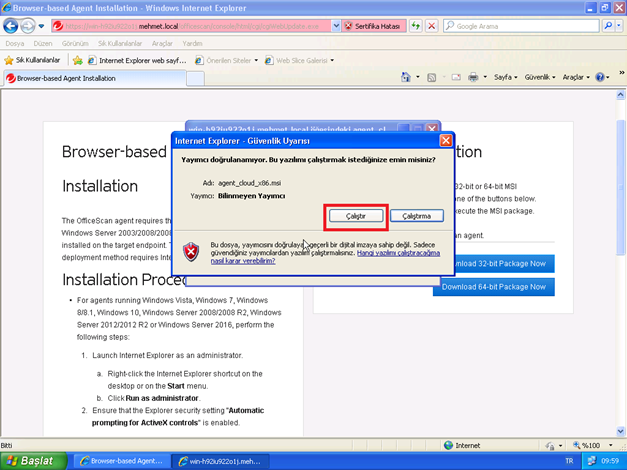Close the background agent download window

click(x=432, y=129)
